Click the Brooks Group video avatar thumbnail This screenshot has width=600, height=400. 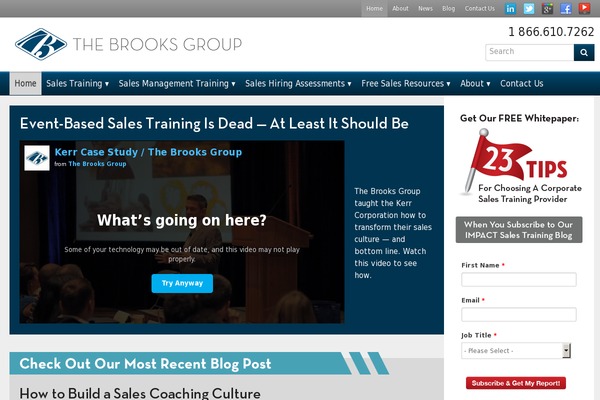pos(37,158)
